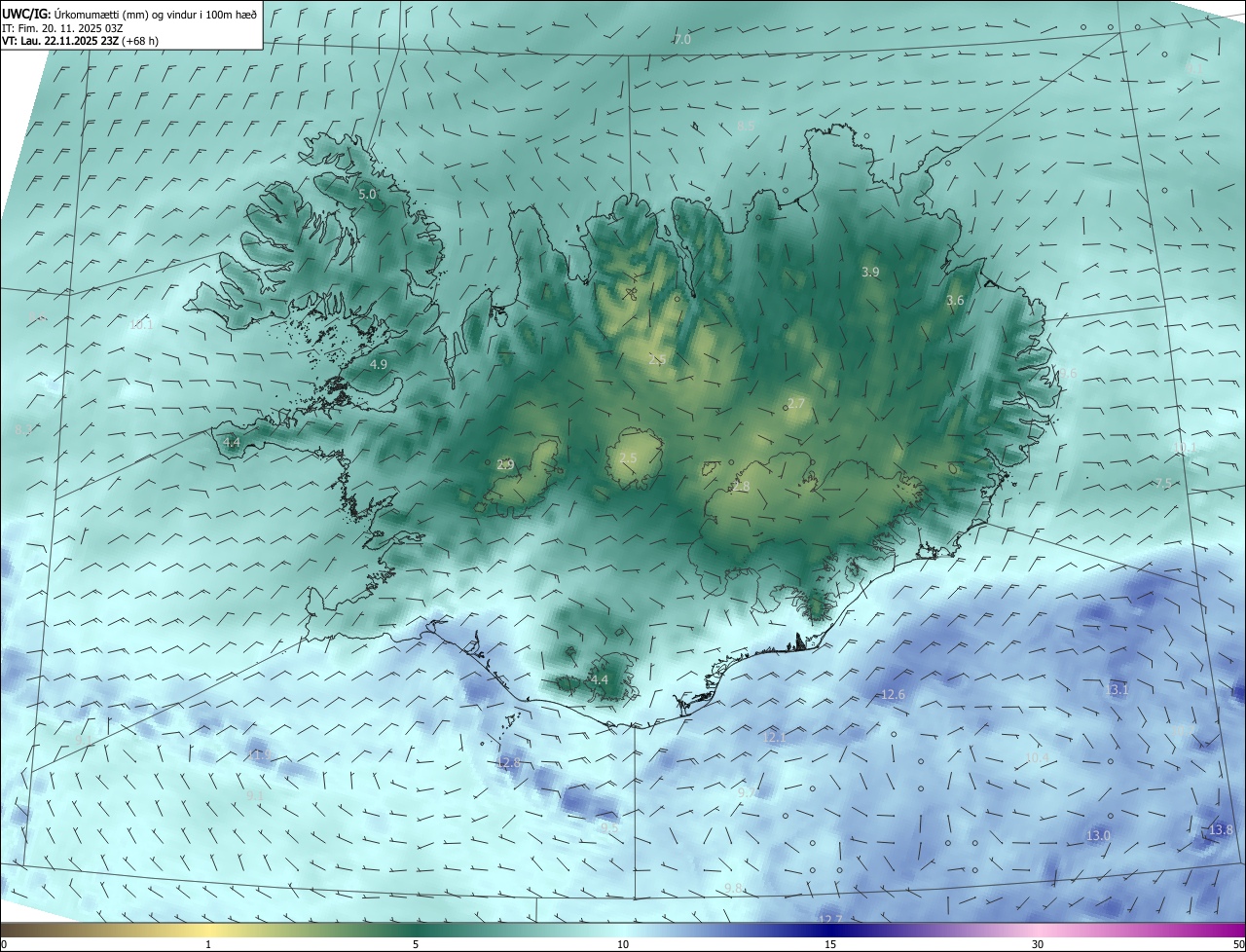Click the 2.8 value on the glacier
This screenshot has width=1246, height=952.
tap(742, 487)
